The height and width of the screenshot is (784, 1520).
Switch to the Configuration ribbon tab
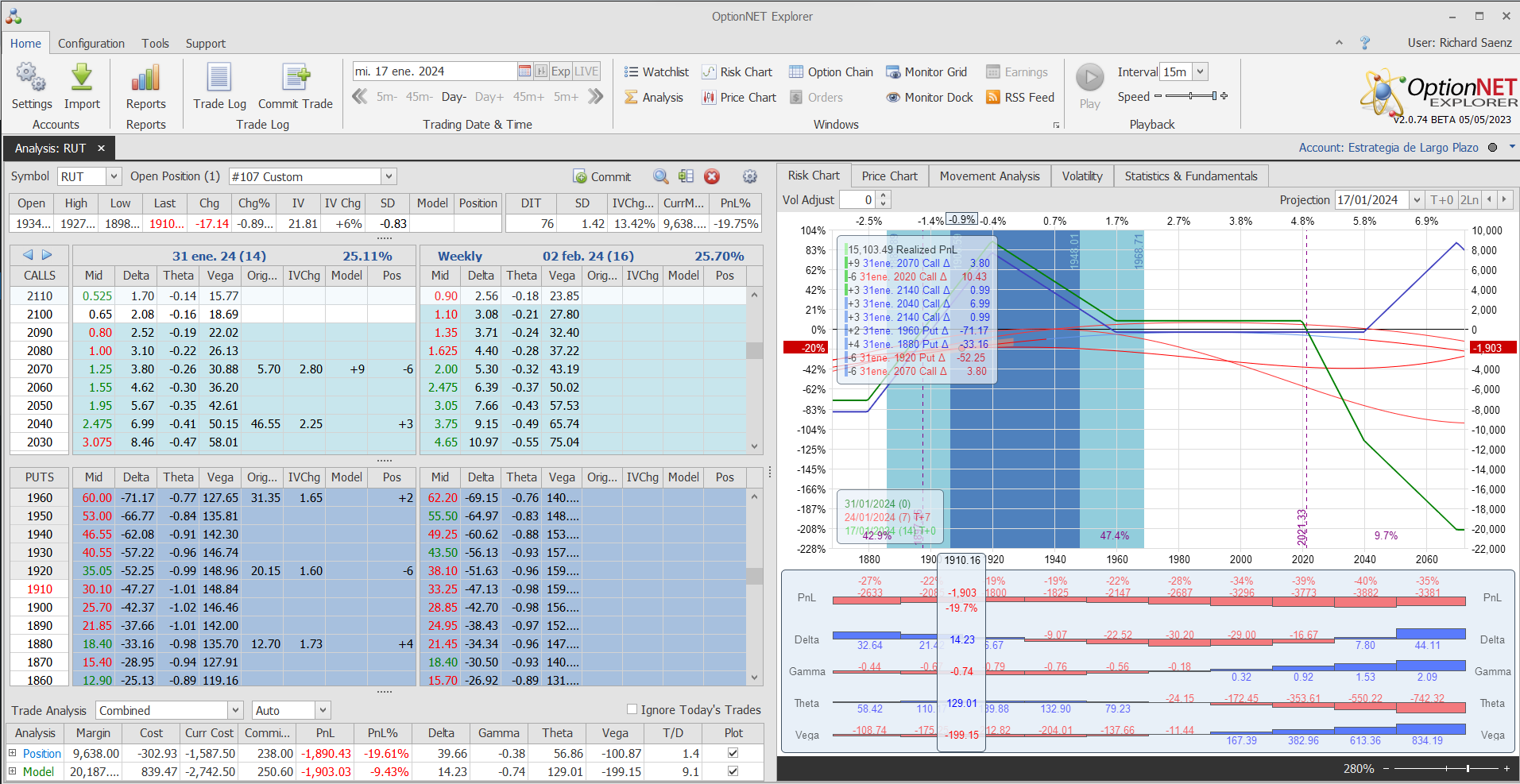tap(91, 44)
